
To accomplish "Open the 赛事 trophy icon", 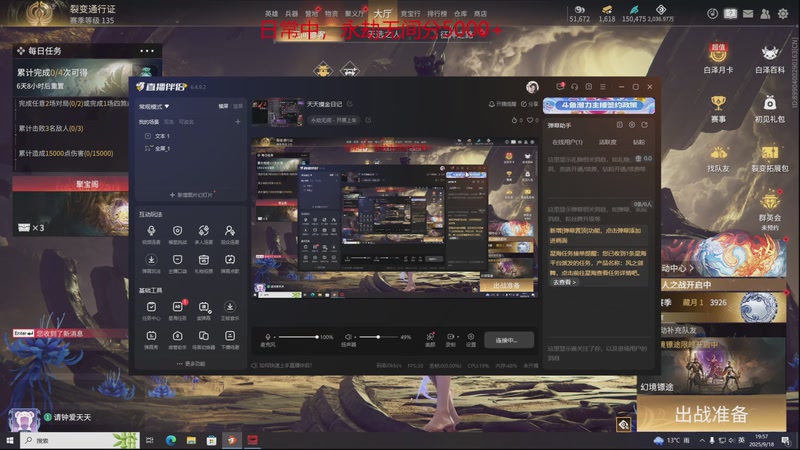I will tap(718, 104).
